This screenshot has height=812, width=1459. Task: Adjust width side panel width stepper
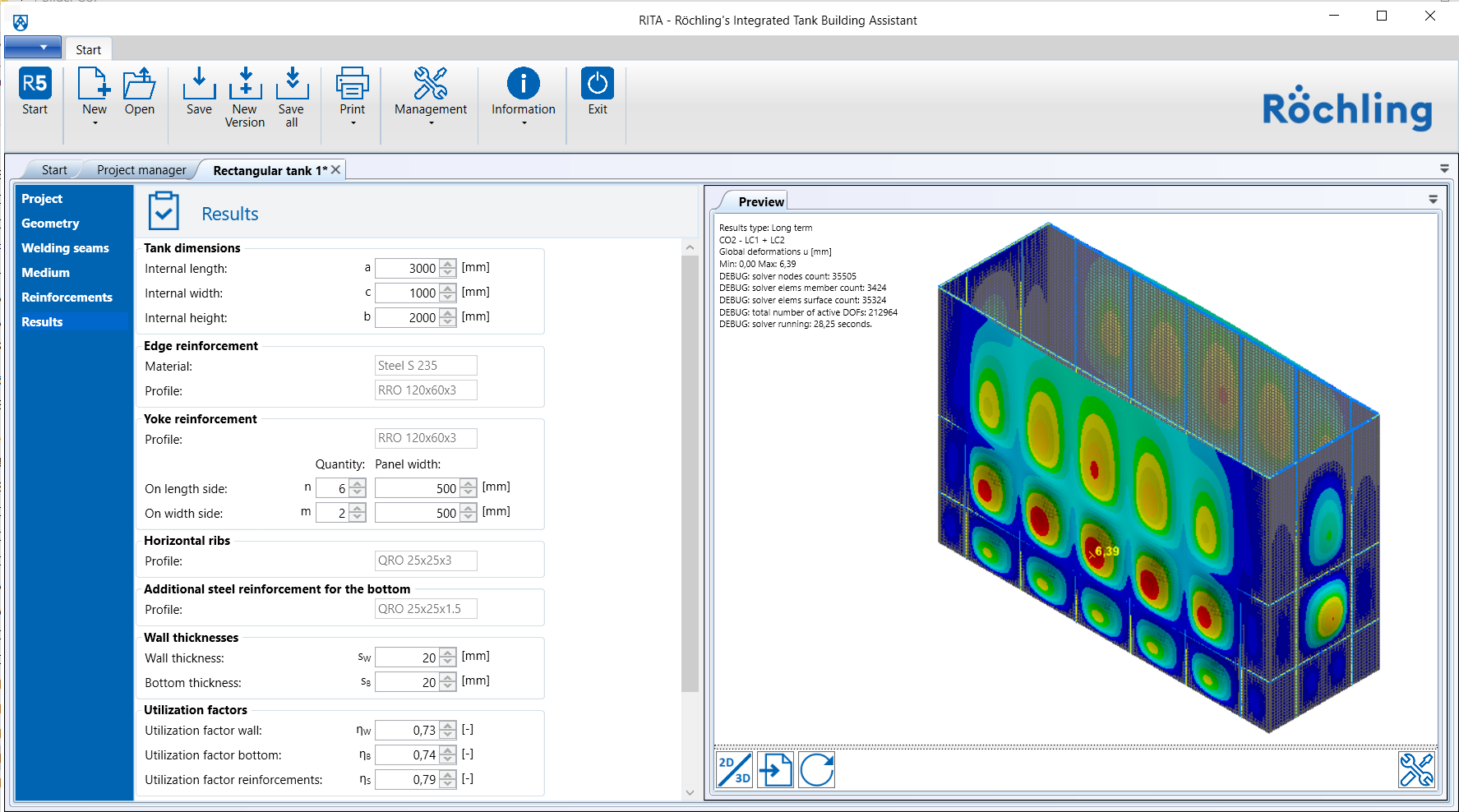point(469,513)
